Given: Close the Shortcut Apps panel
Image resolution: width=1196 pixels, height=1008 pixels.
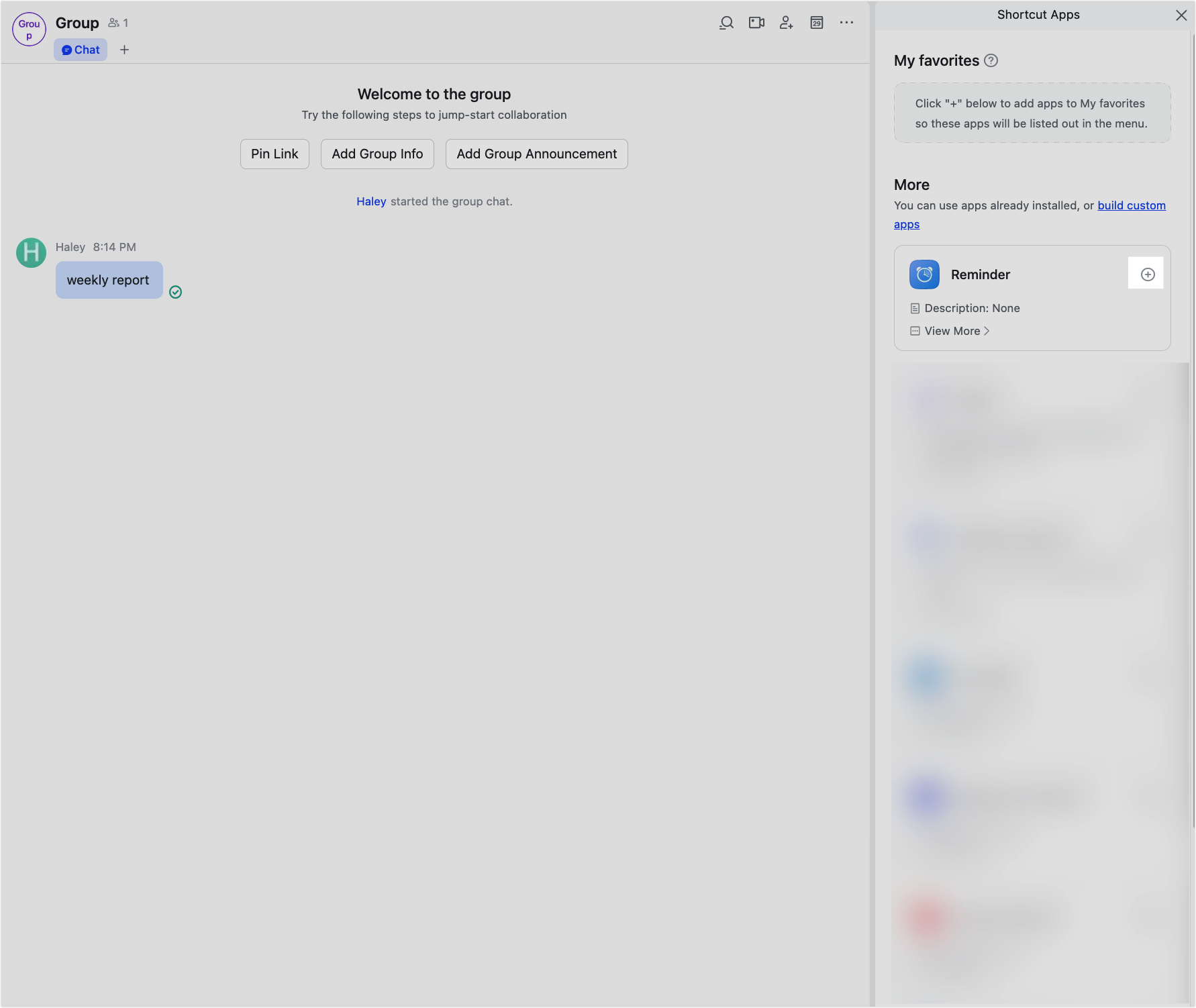Looking at the screenshot, I should 1181,15.
